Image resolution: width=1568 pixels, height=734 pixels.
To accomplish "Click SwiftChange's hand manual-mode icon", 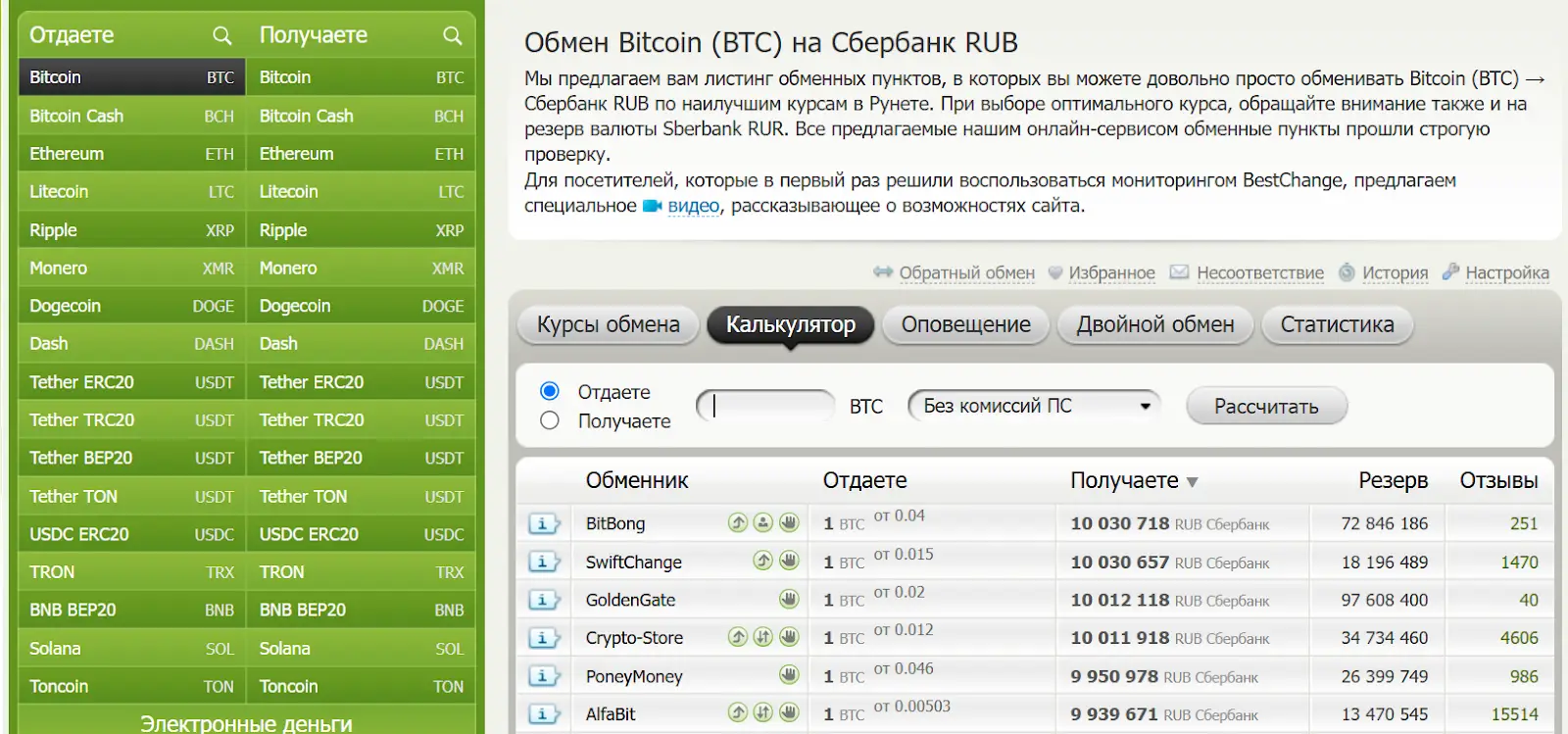I will coord(789,561).
